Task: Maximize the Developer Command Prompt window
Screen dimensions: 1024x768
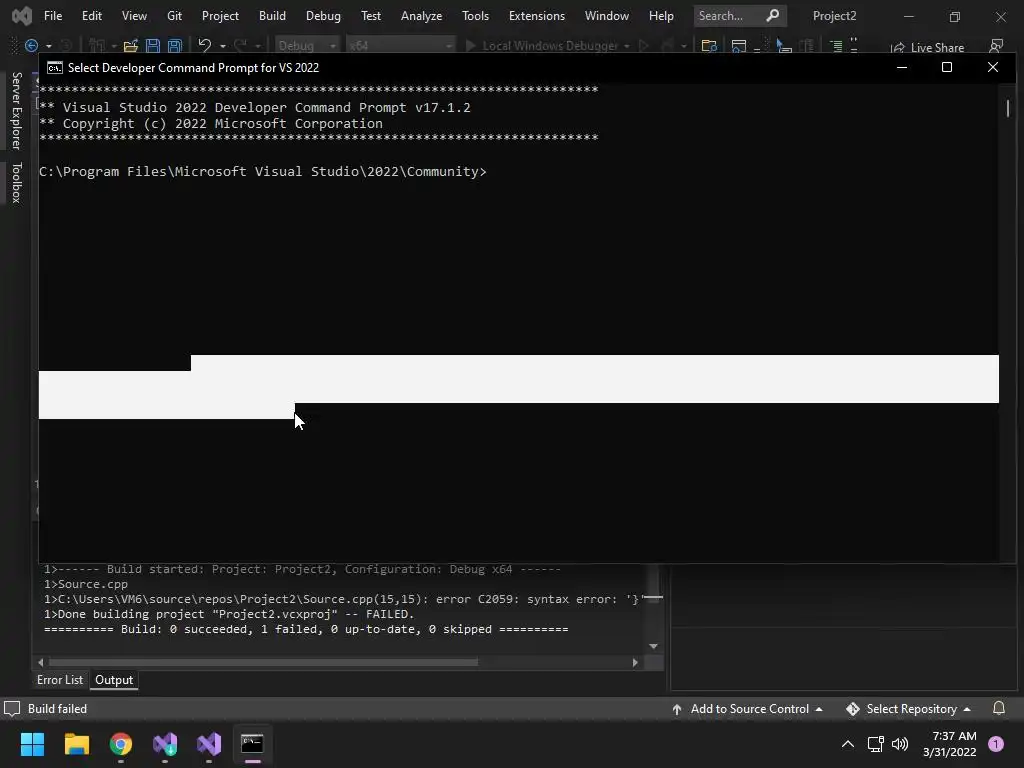Action: [x=946, y=67]
